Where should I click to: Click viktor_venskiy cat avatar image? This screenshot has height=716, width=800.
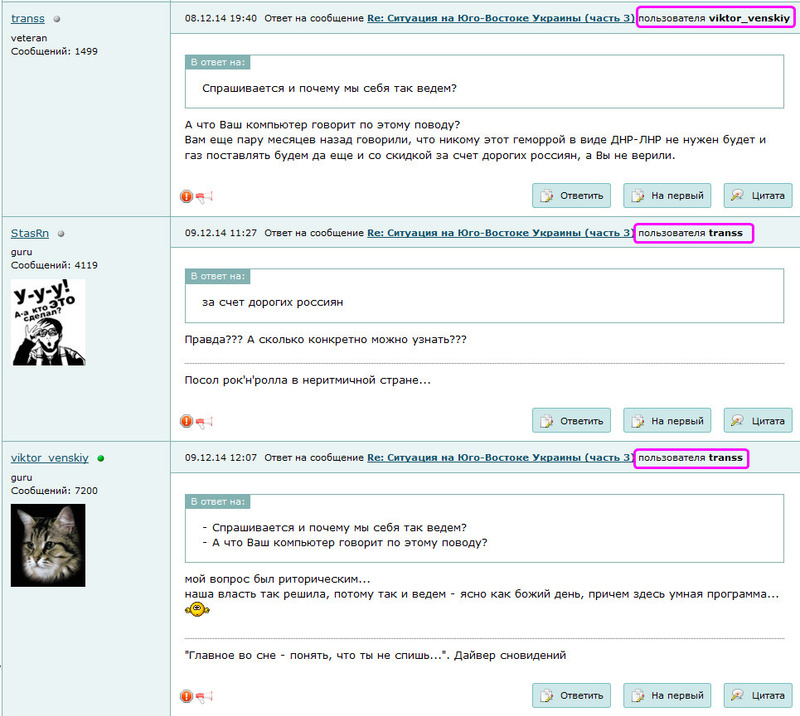pyautogui.click(x=48, y=545)
